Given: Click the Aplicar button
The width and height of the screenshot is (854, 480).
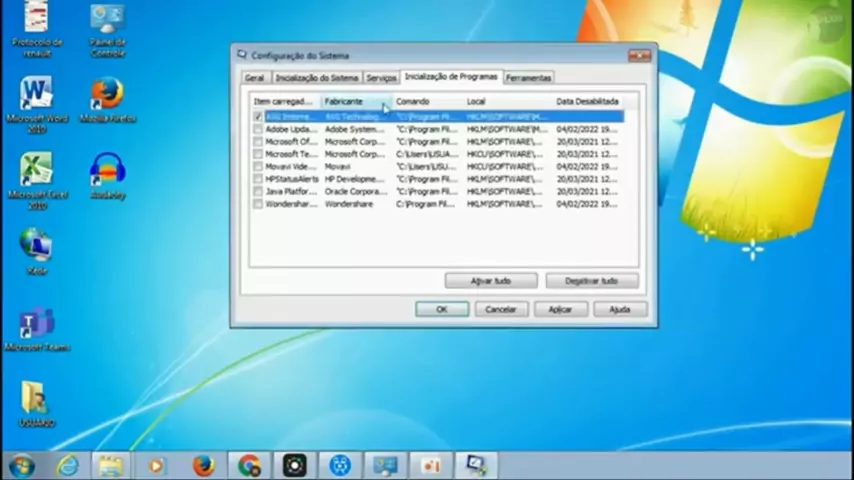Looking at the screenshot, I should [560, 309].
